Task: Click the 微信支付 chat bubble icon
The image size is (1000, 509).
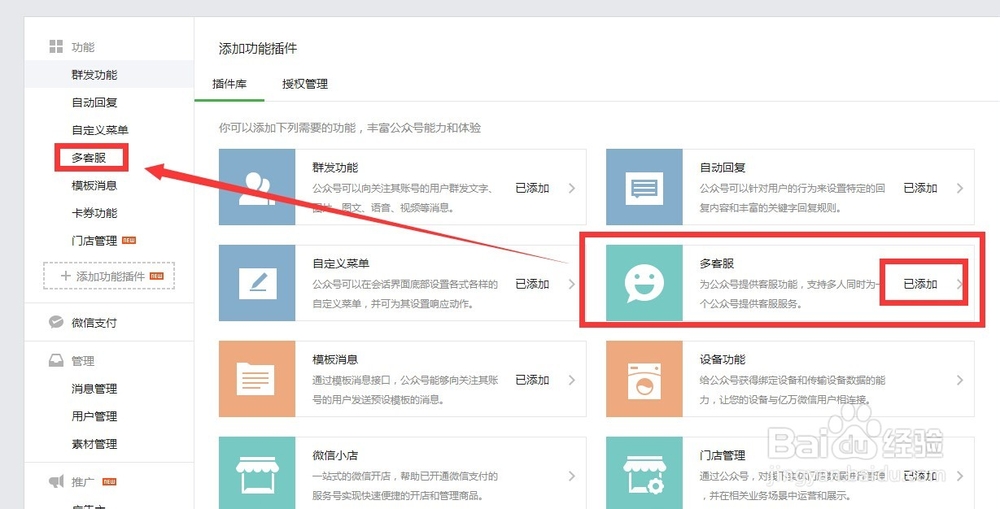Action: pos(56,322)
